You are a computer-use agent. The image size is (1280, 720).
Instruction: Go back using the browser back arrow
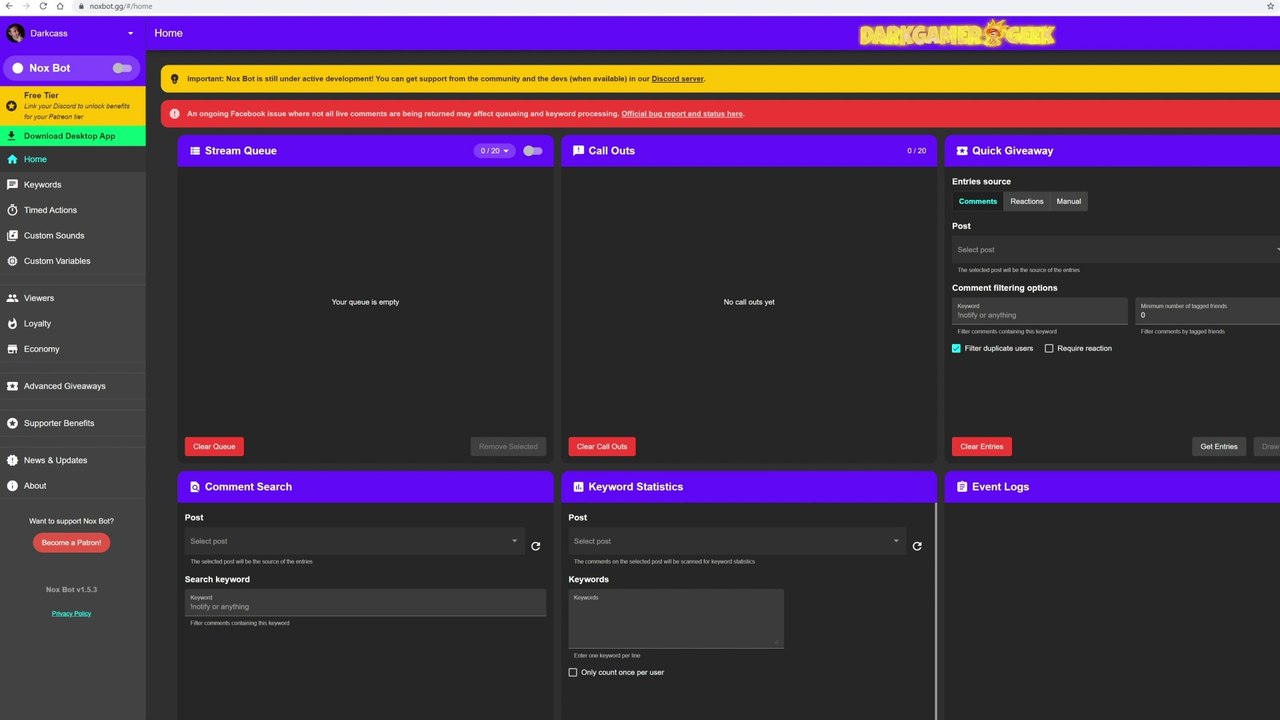(x=9, y=6)
